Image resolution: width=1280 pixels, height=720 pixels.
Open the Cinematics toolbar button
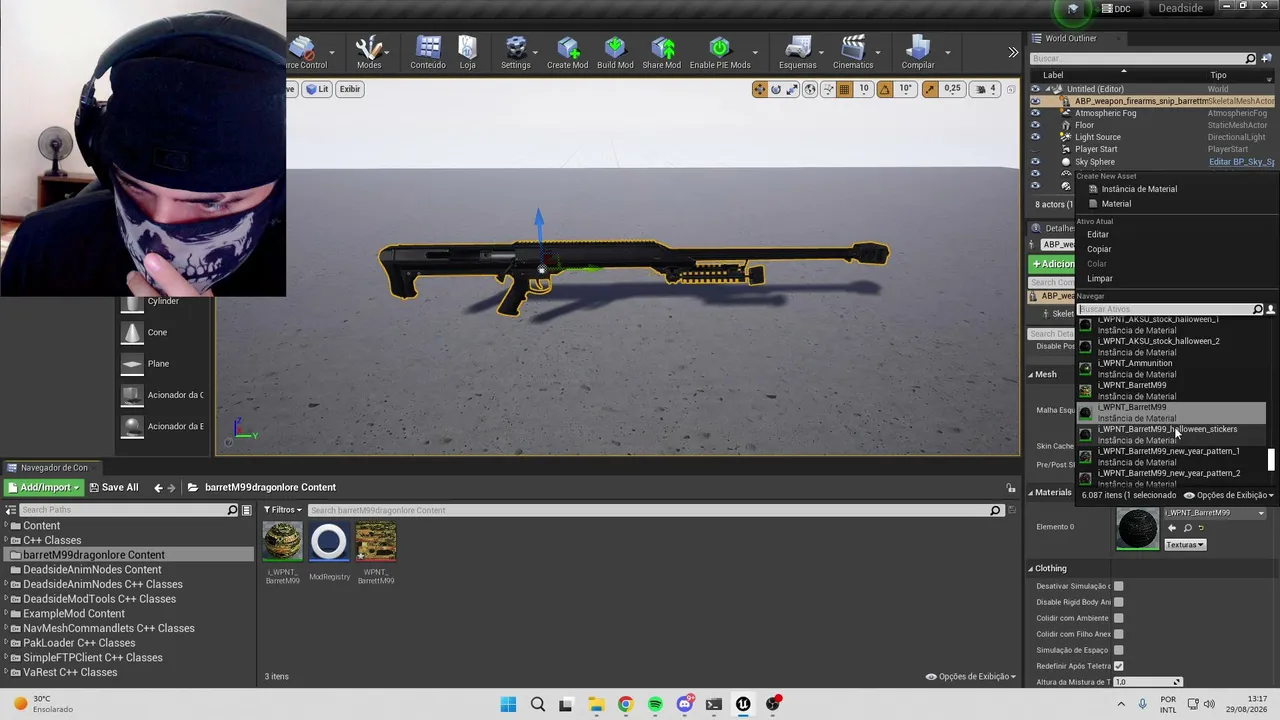tap(853, 52)
